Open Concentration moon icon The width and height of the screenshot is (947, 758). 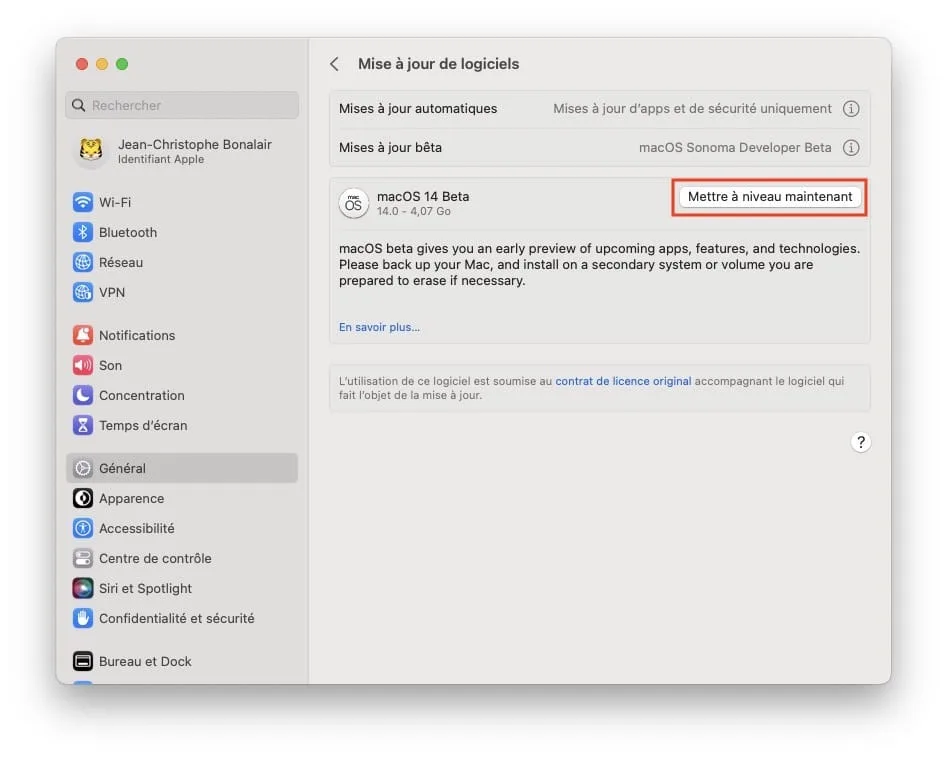point(83,395)
